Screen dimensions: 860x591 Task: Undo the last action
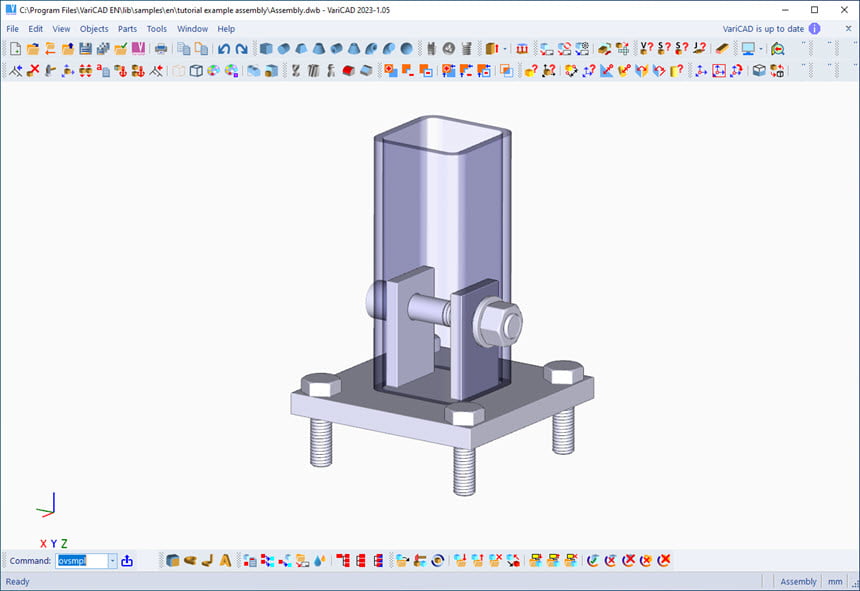(224, 49)
